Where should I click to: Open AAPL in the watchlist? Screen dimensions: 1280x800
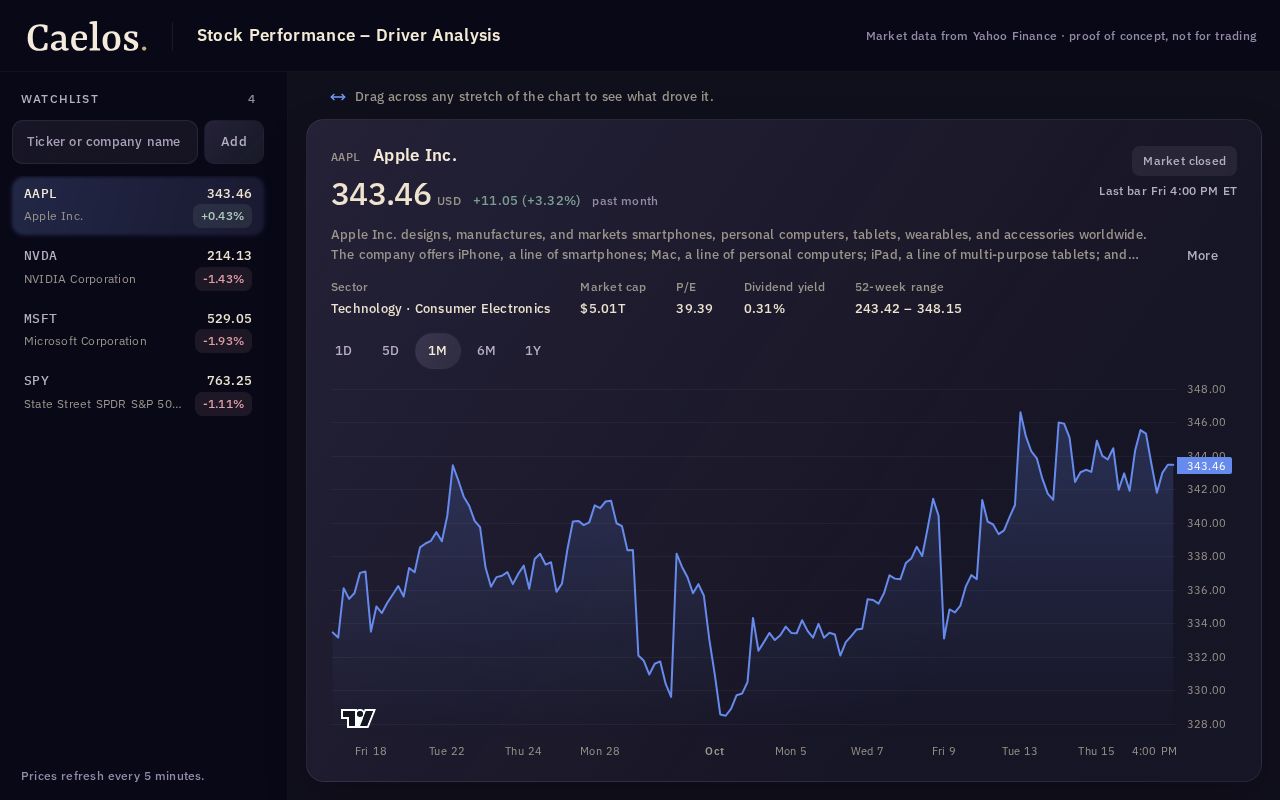[138, 205]
